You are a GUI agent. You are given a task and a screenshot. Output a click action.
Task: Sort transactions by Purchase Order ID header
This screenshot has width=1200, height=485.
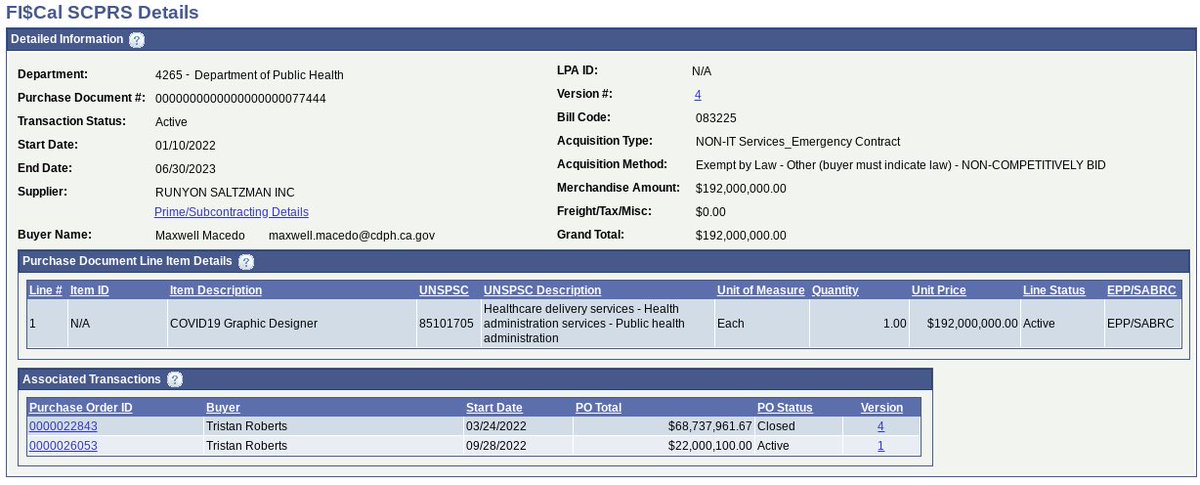pyautogui.click(x=81, y=408)
